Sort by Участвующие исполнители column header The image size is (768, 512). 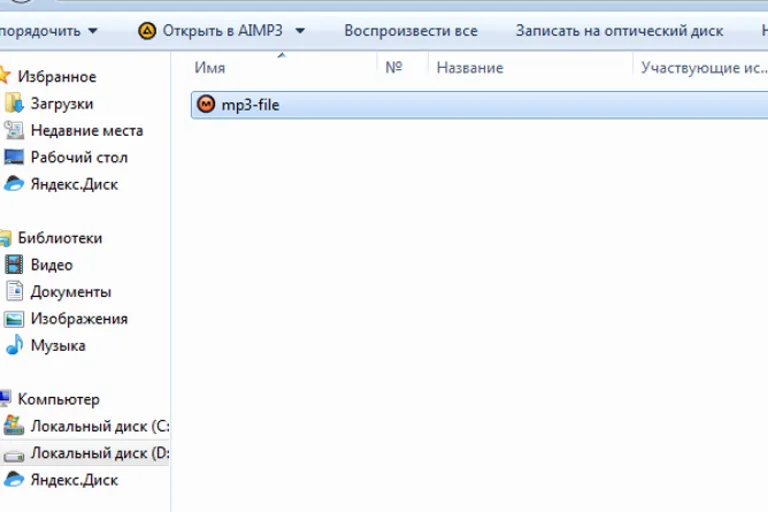[704, 67]
